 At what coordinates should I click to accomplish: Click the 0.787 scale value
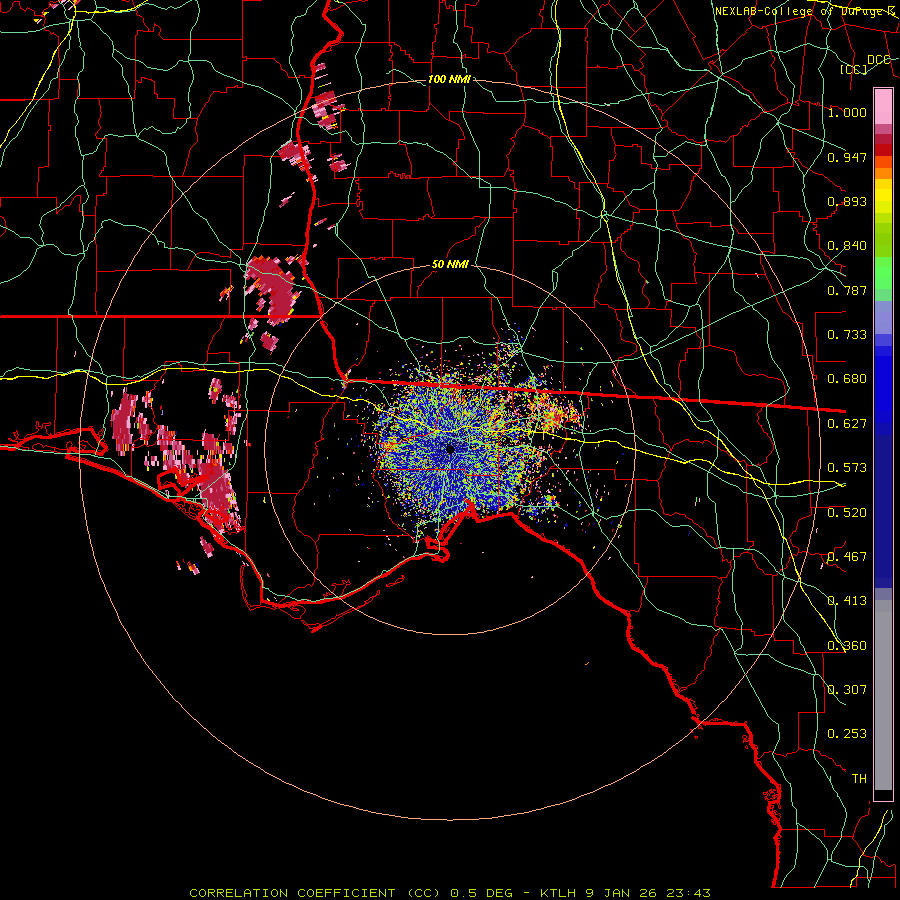click(847, 290)
